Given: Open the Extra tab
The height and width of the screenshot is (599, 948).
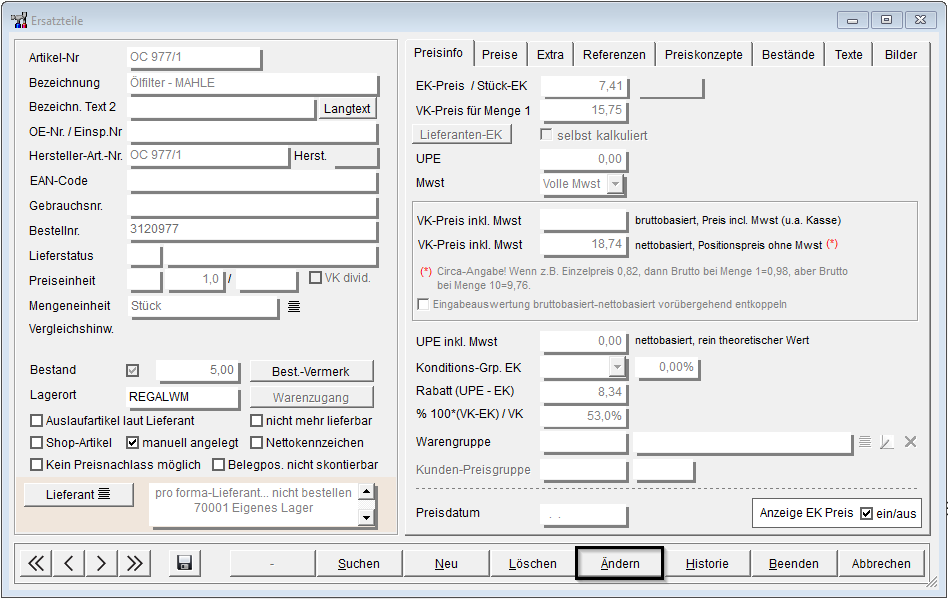Looking at the screenshot, I should (x=550, y=54).
